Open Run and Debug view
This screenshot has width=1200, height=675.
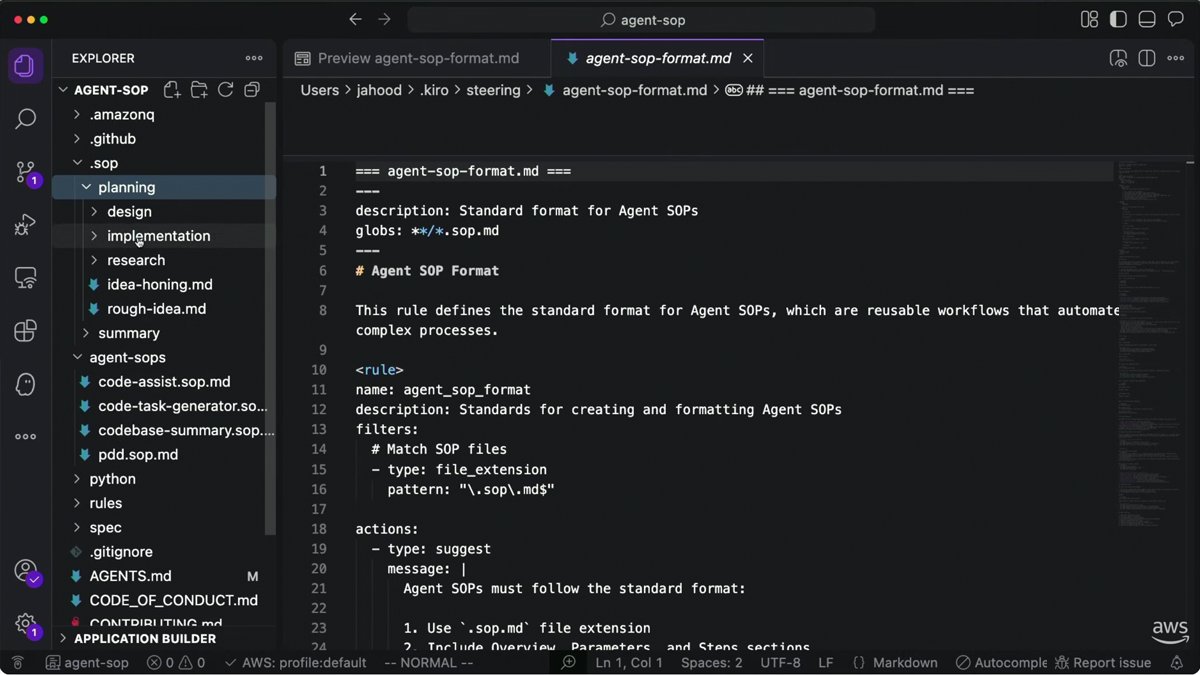pyautogui.click(x=26, y=225)
